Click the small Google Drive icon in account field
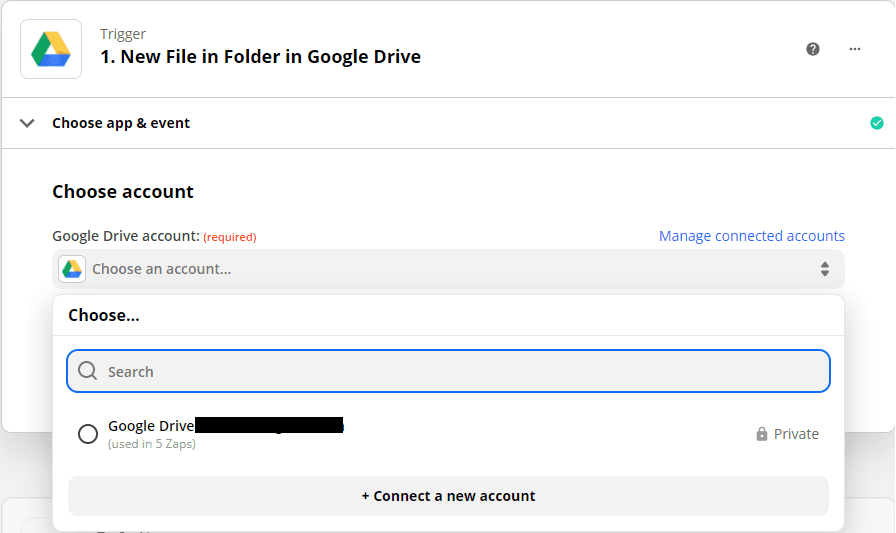The image size is (896, 533). coord(72,269)
